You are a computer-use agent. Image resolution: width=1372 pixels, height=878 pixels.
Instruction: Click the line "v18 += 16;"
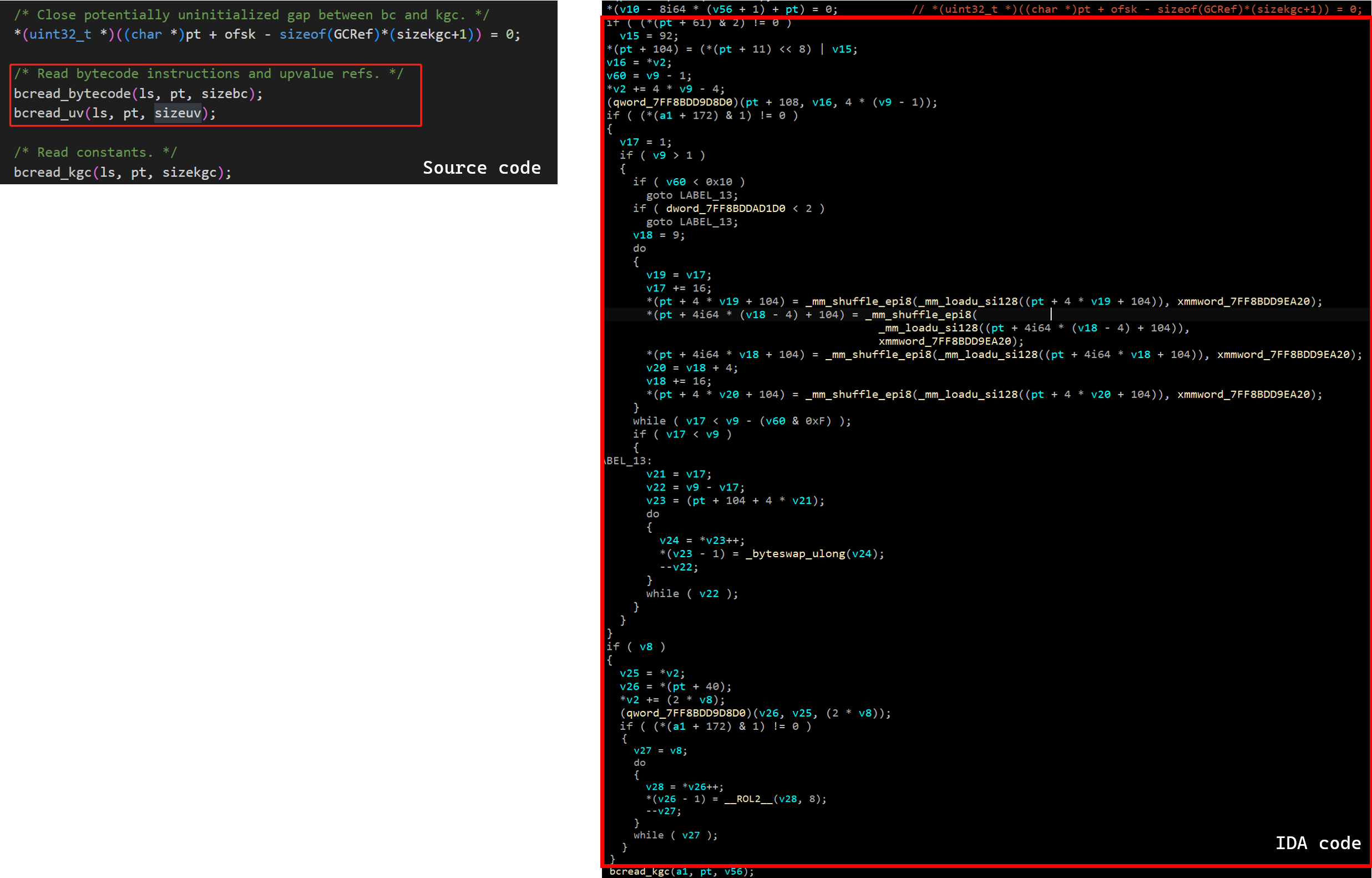click(679, 381)
